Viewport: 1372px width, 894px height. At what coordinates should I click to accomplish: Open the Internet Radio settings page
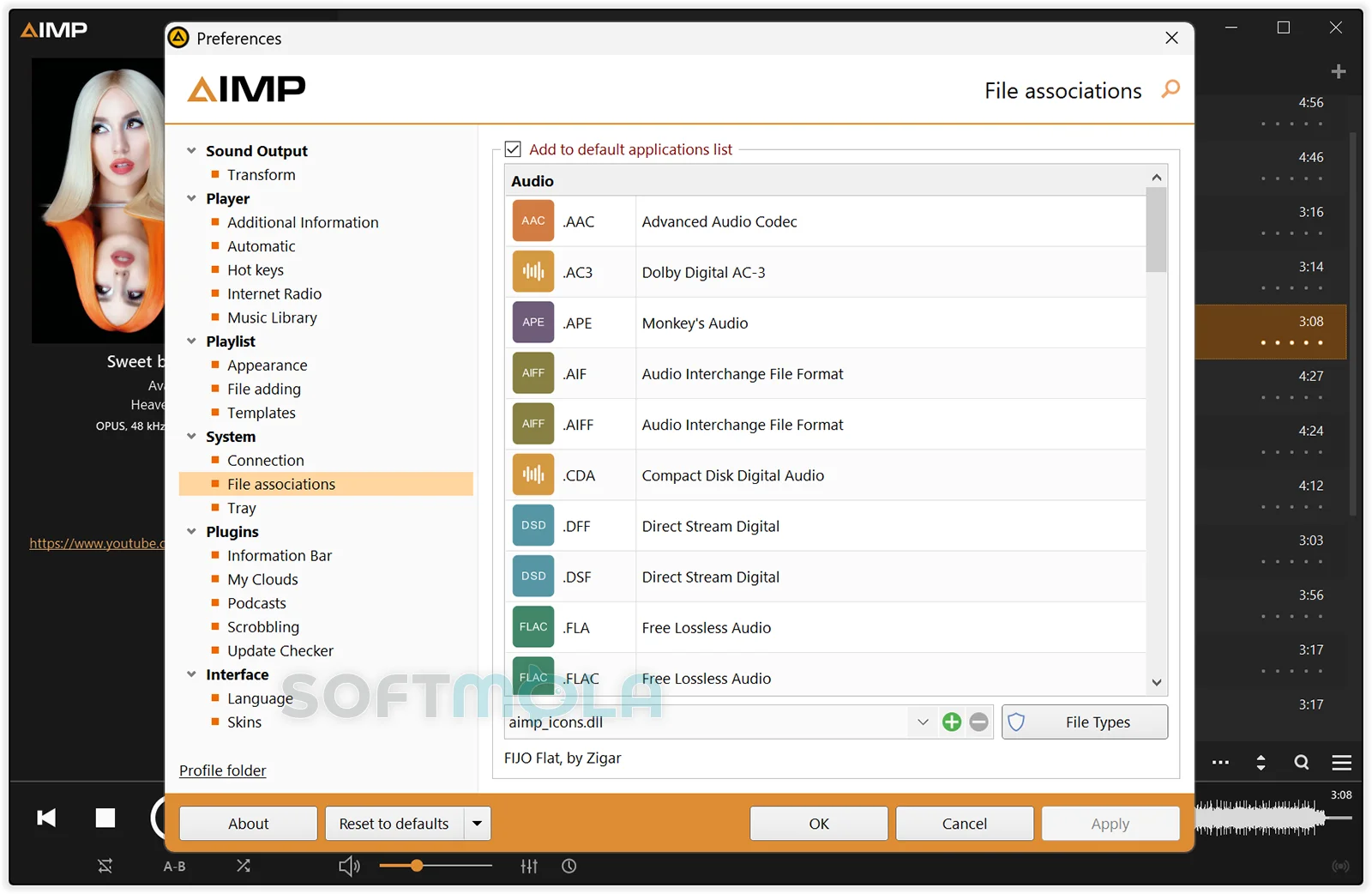click(x=274, y=293)
